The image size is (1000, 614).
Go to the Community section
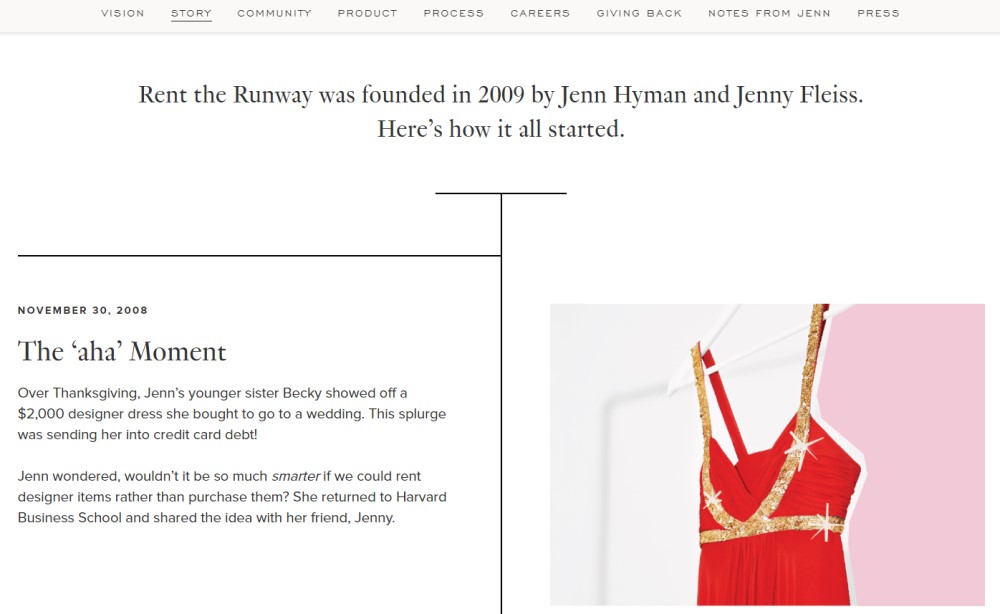coord(274,14)
